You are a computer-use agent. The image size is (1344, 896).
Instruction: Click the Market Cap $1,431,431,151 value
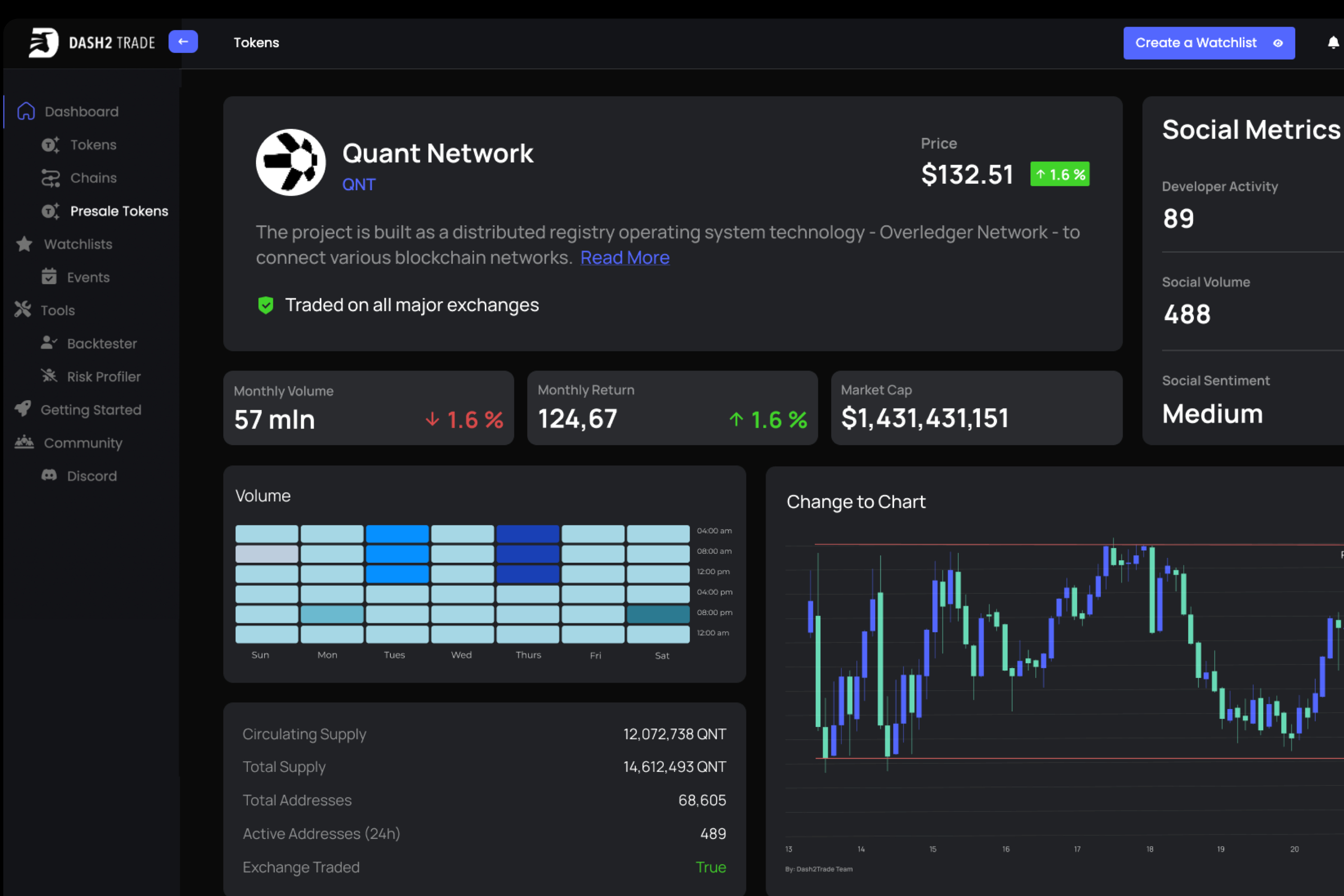(925, 418)
